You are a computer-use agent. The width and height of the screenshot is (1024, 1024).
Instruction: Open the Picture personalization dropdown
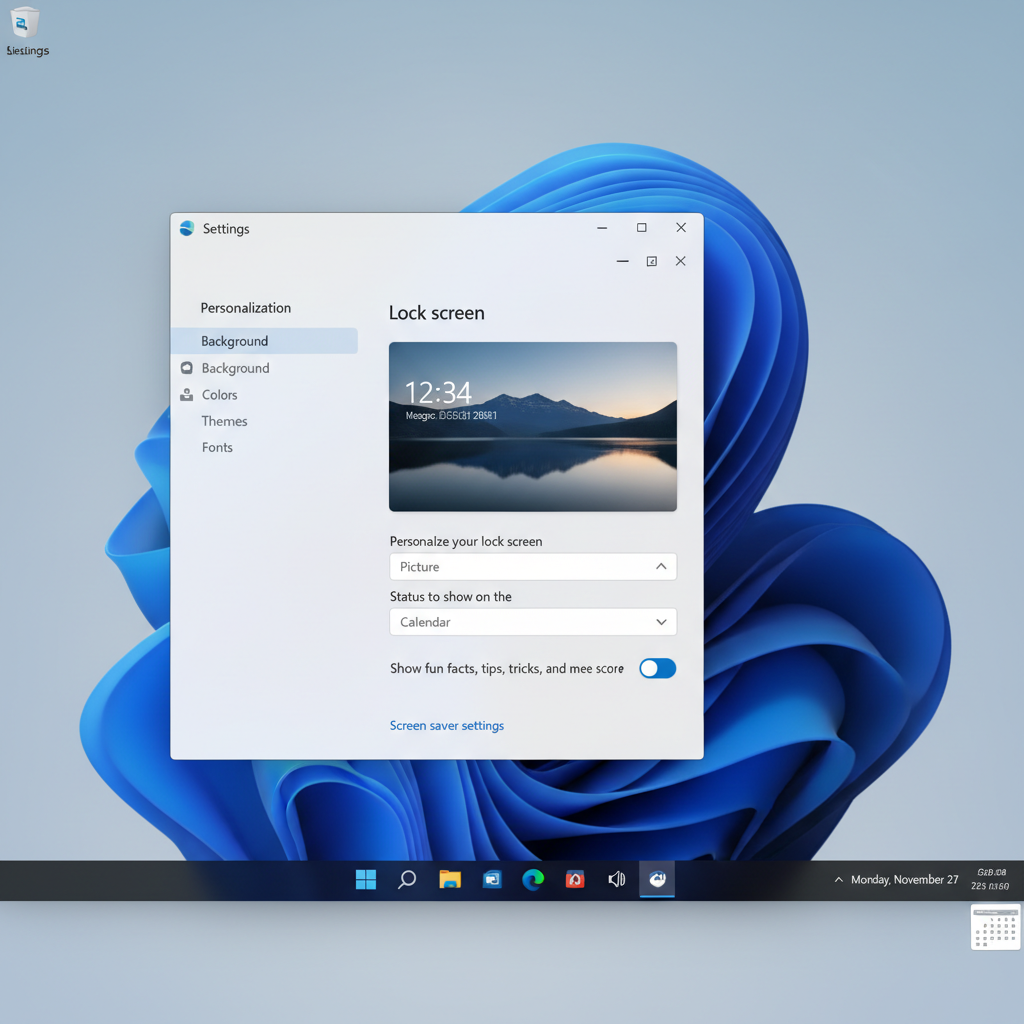(x=532, y=566)
